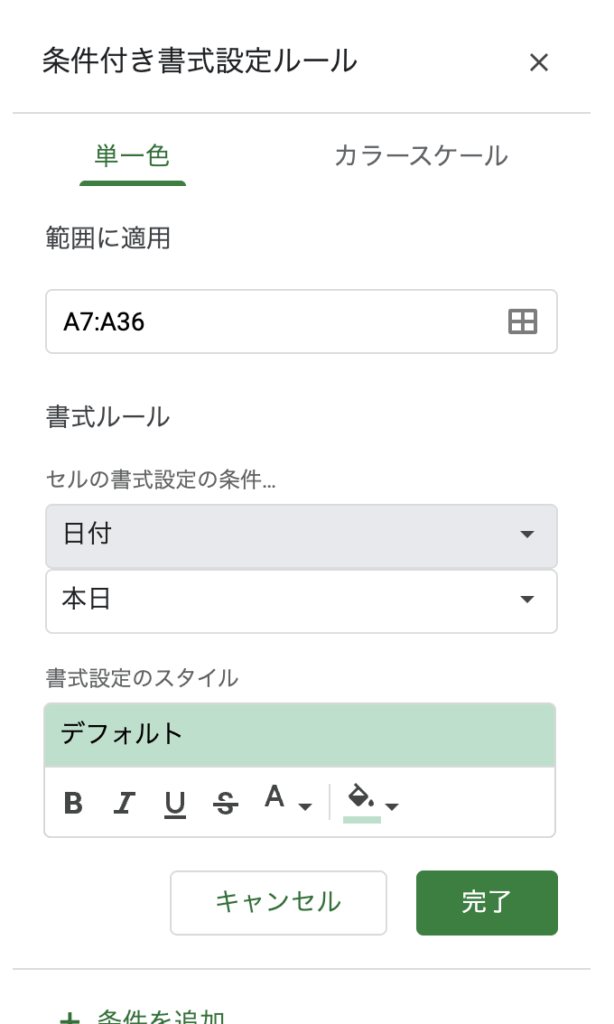Click the grid icon to select data range
The height and width of the screenshot is (1024, 614).
pyautogui.click(x=523, y=322)
